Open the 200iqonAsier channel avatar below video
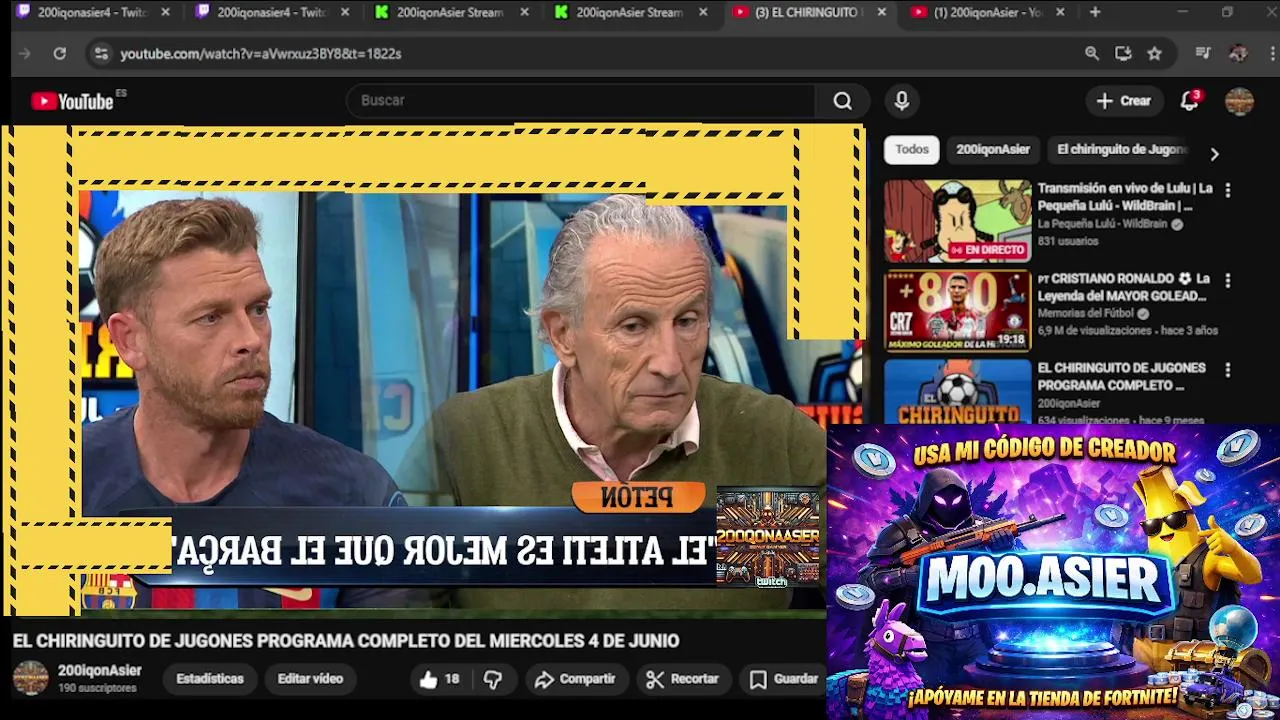Image resolution: width=1280 pixels, height=720 pixels. [30, 678]
